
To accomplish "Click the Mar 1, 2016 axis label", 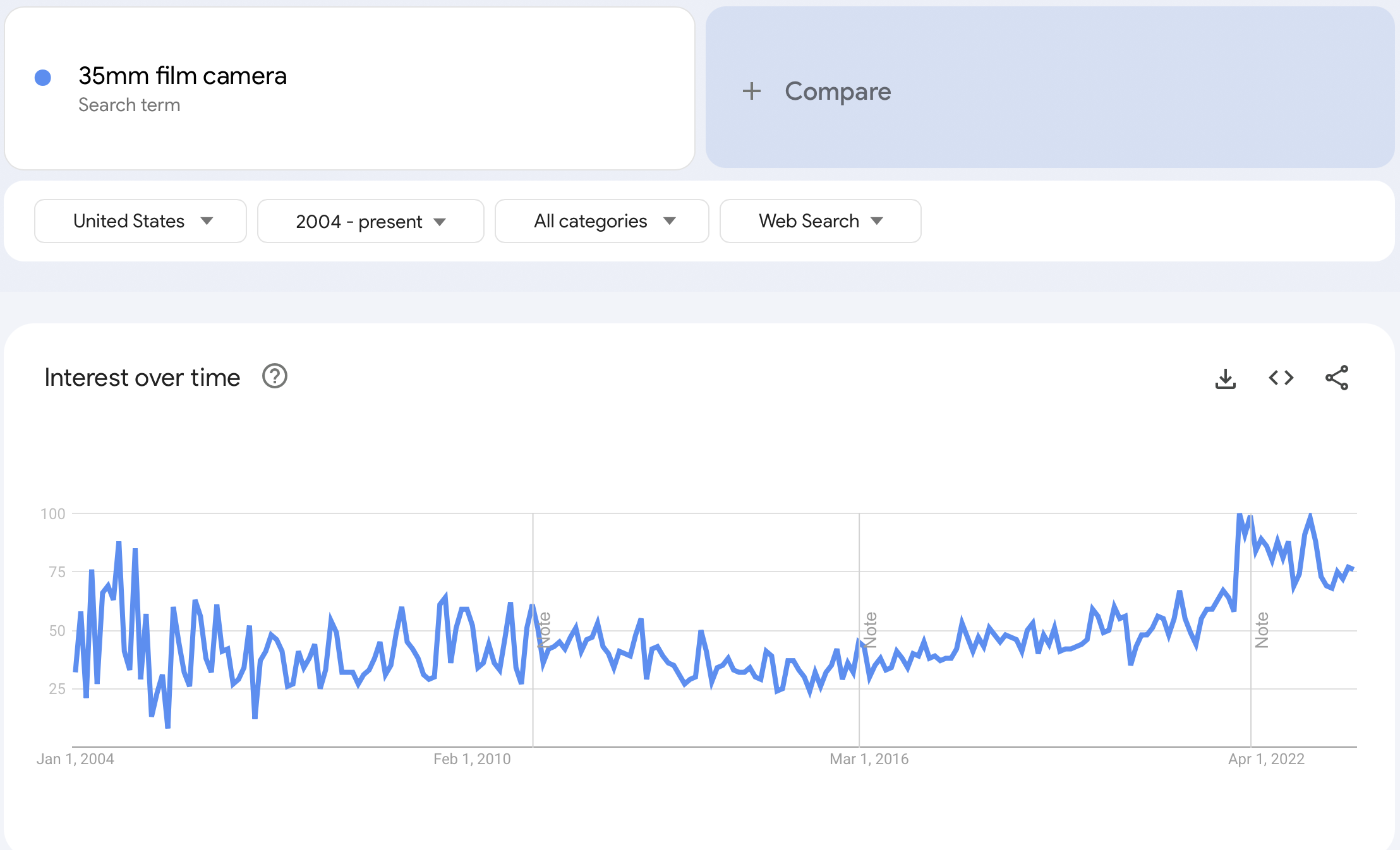I will coord(869,758).
